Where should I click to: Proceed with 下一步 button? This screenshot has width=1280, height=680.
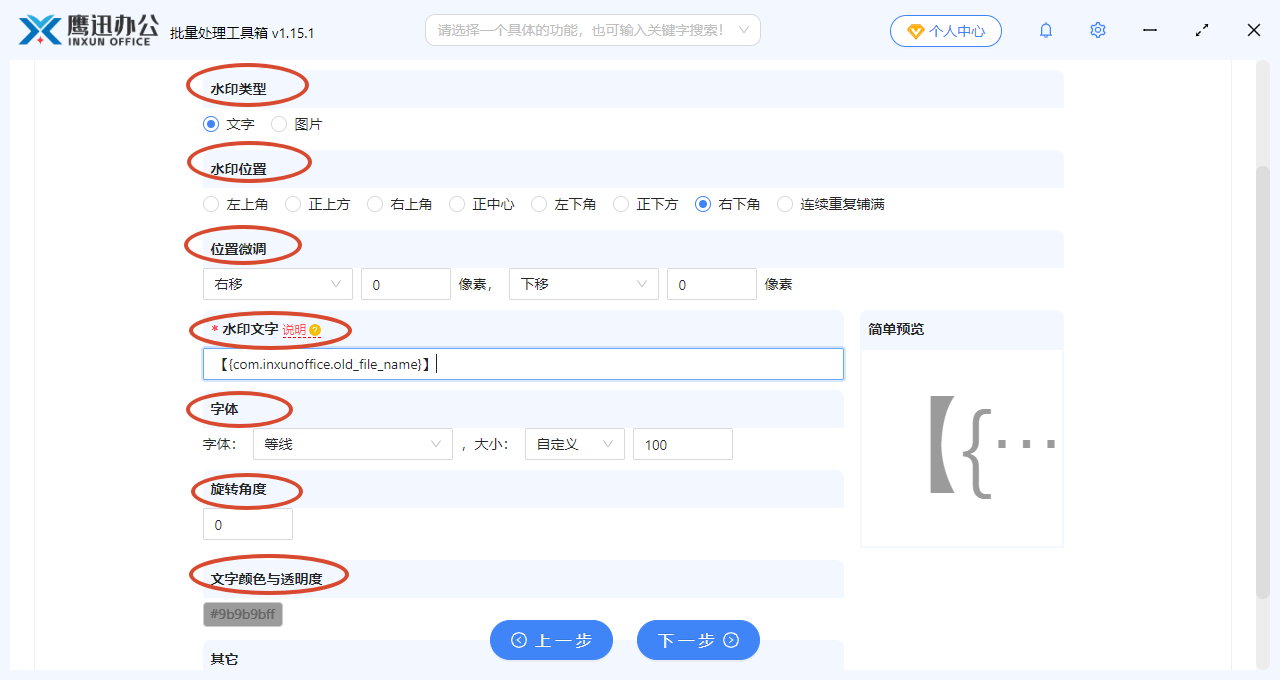coord(698,640)
